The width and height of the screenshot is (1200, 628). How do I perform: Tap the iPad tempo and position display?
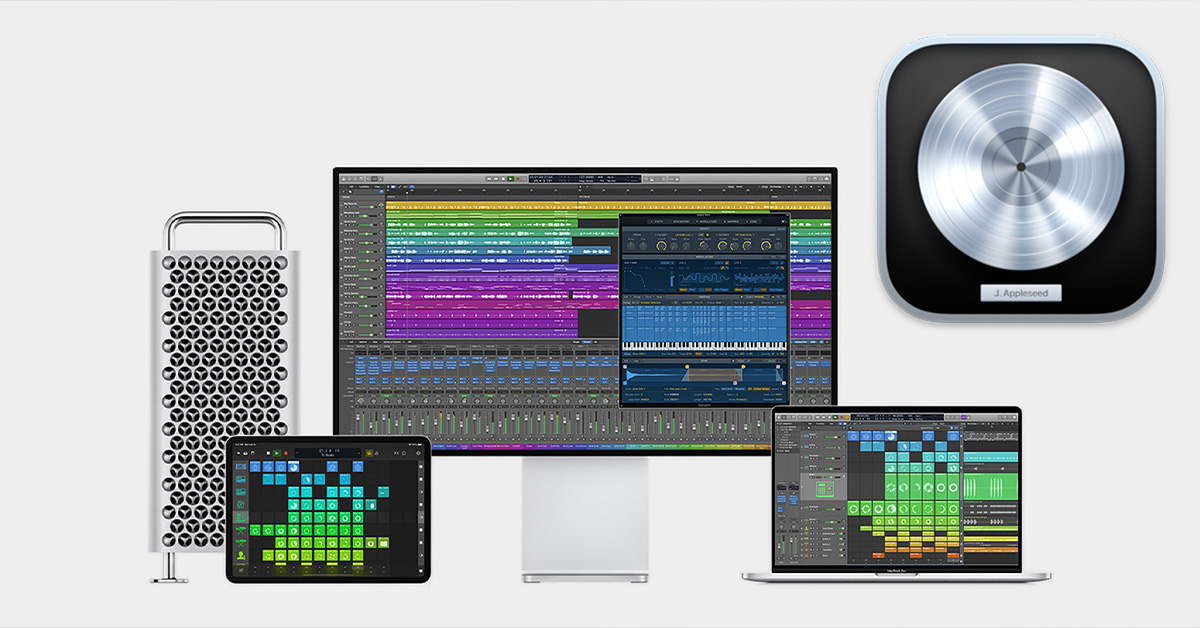pyautogui.click(x=328, y=453)
